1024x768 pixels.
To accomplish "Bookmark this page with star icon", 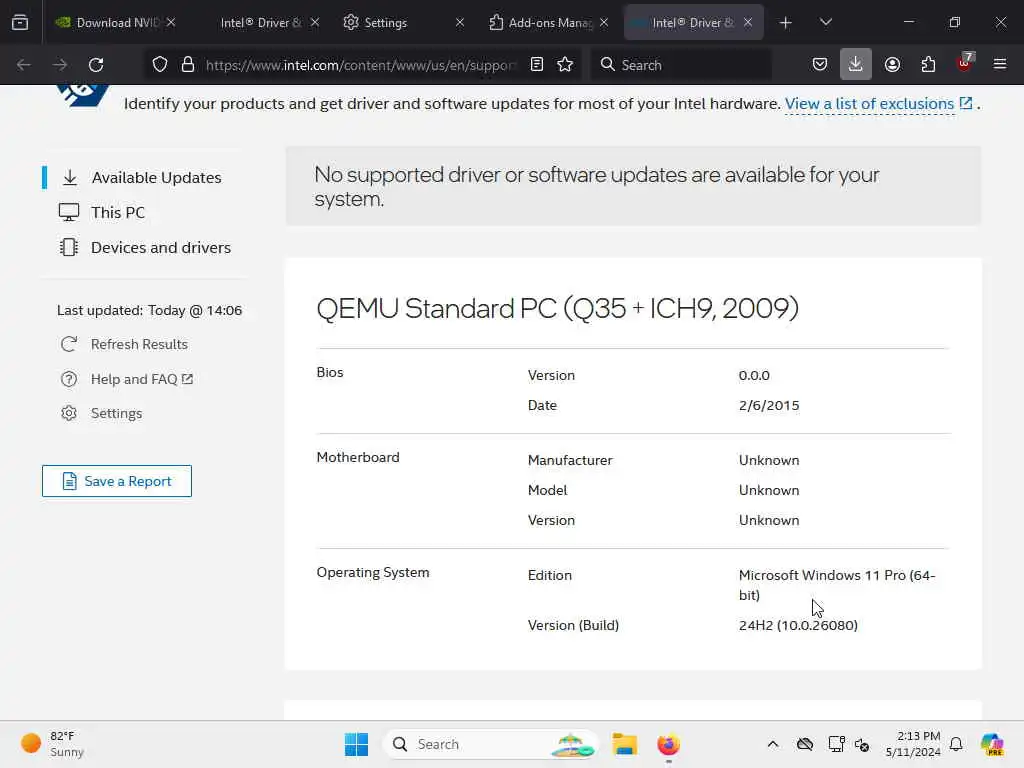I will pos(565,64).
